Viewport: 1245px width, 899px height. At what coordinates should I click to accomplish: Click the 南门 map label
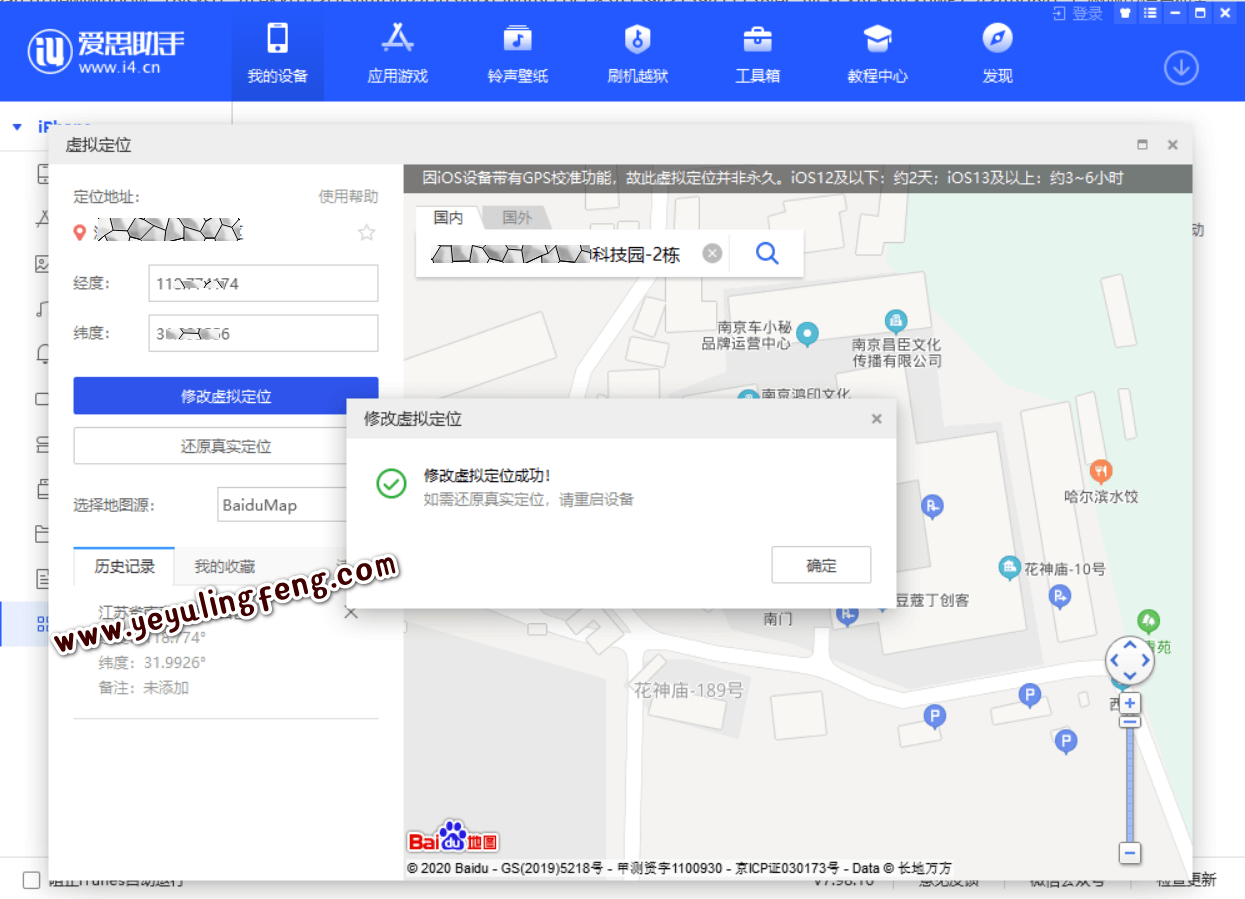(x=778, y=619)
